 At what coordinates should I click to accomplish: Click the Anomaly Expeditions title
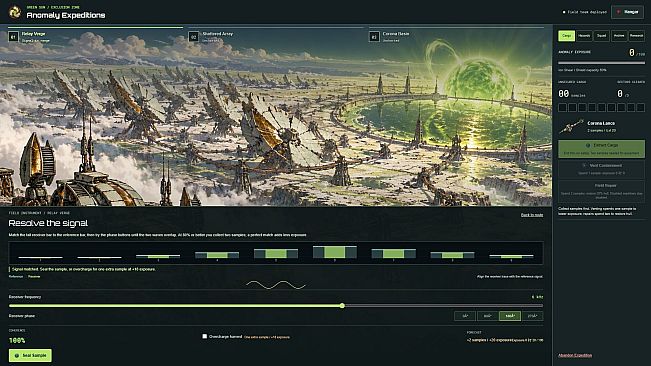click(66, 15)
